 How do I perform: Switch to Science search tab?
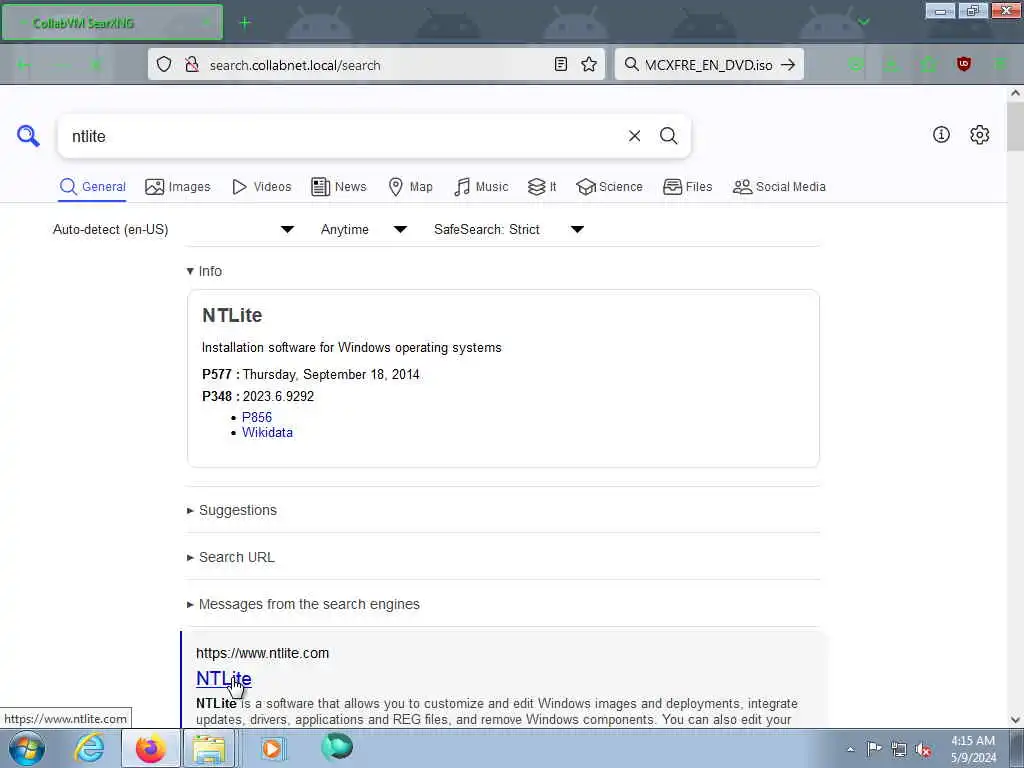(609, 187)
